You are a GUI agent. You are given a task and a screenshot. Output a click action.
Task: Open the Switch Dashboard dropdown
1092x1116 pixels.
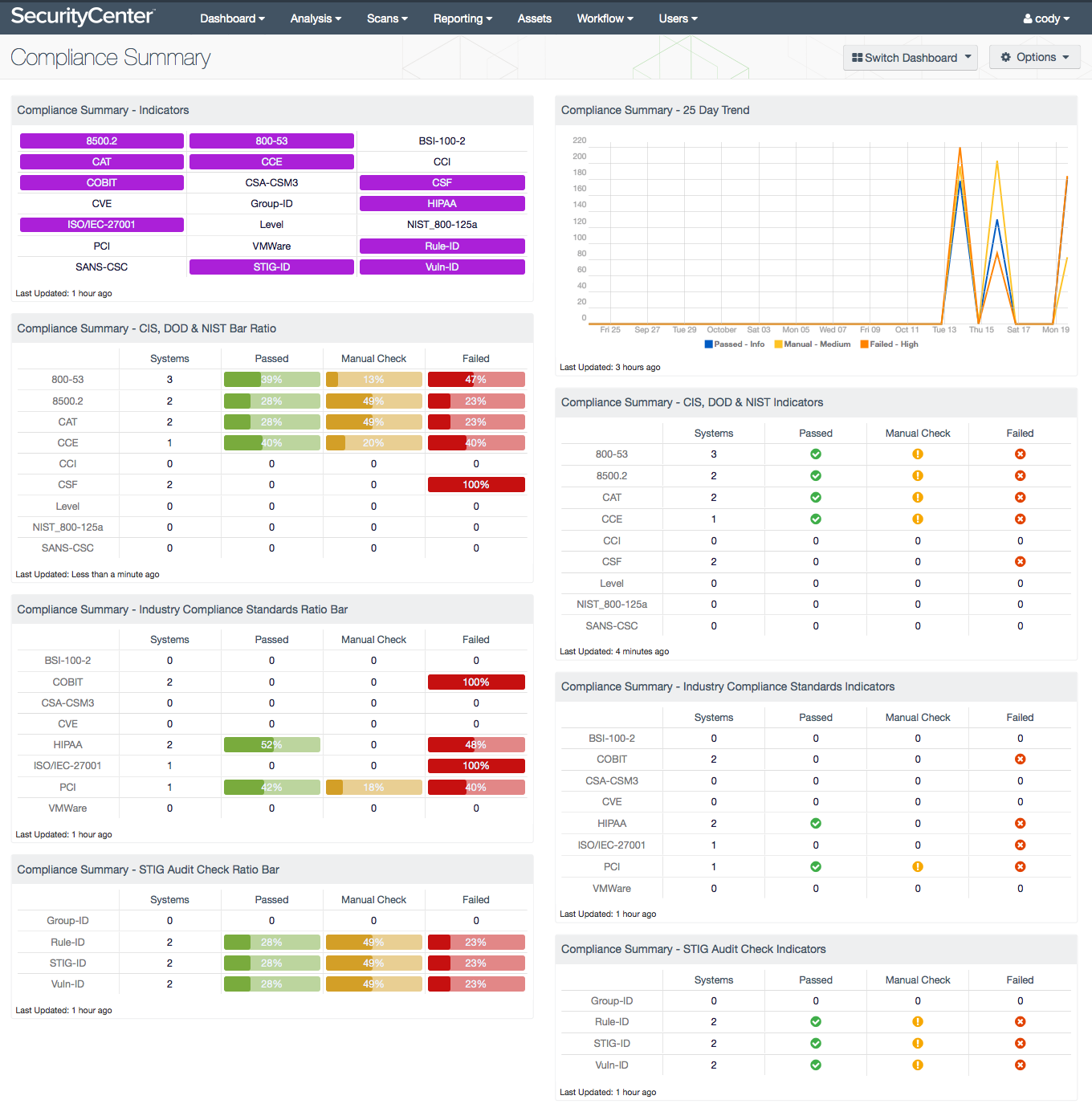click(x=911, y=58)
